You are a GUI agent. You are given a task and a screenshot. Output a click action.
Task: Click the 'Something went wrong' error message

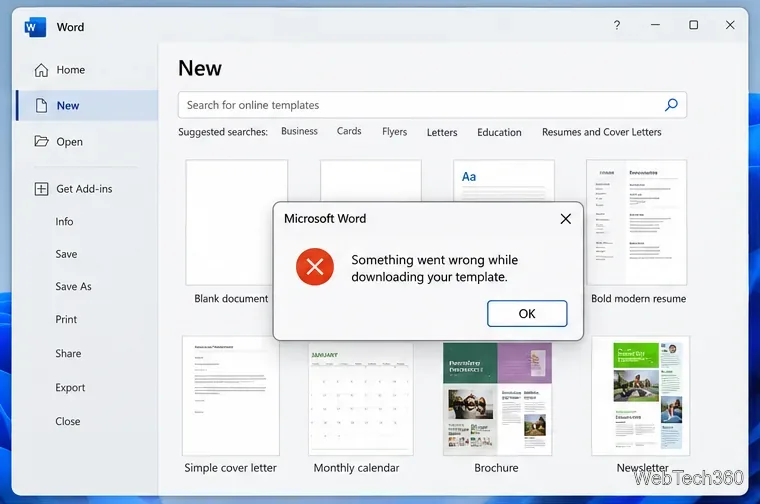pyautogui.click(x=435, y=268)
